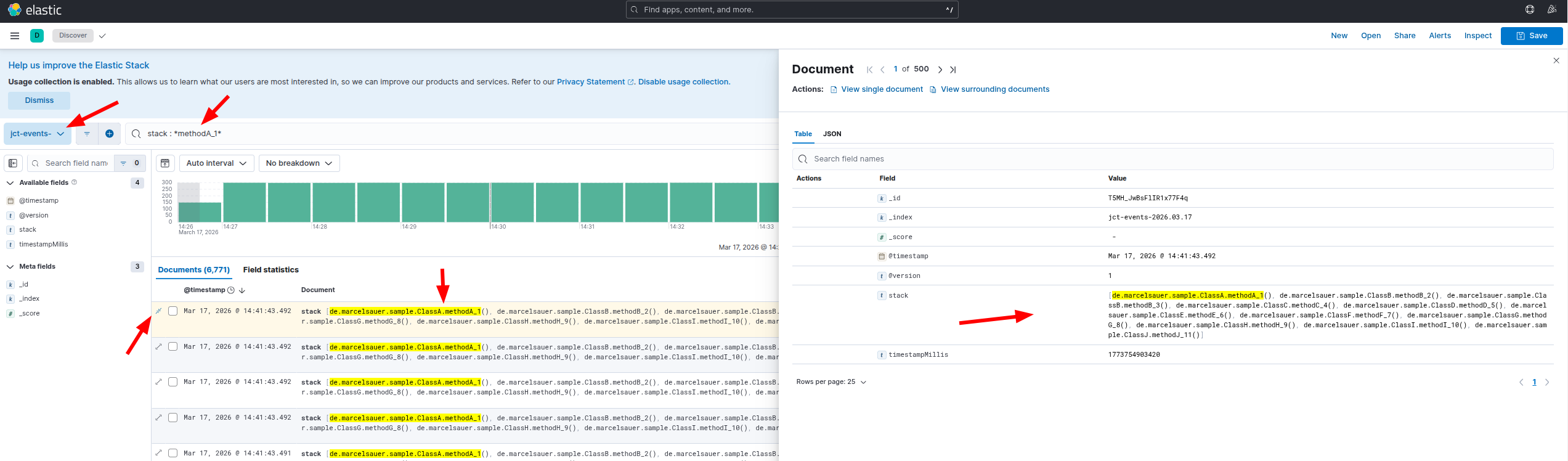Viewport: 1568px width, 461px height.
Task: Click the _id keyword type icon in table
Action: click(882, 198)
